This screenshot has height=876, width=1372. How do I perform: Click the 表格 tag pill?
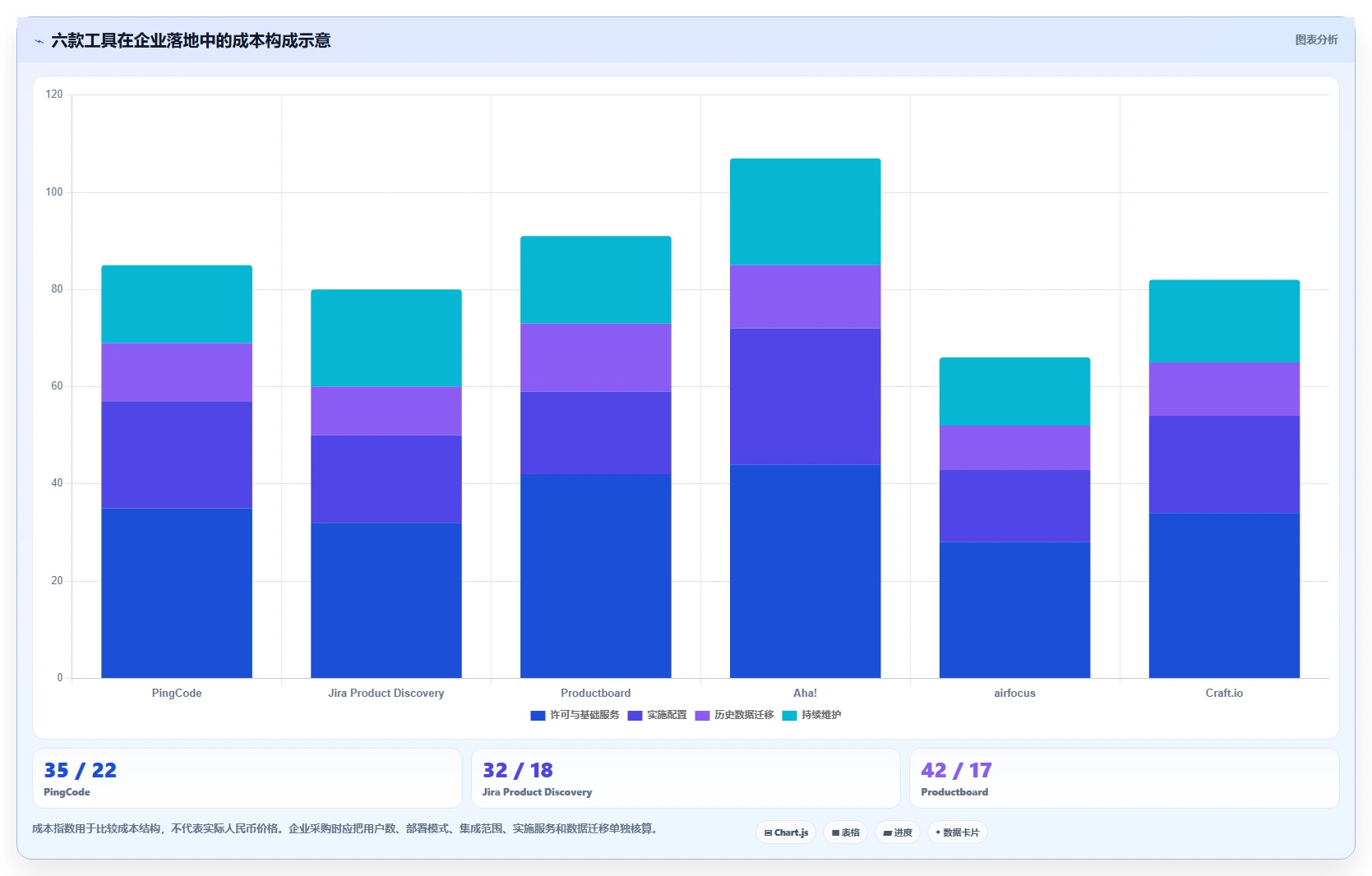845,832
